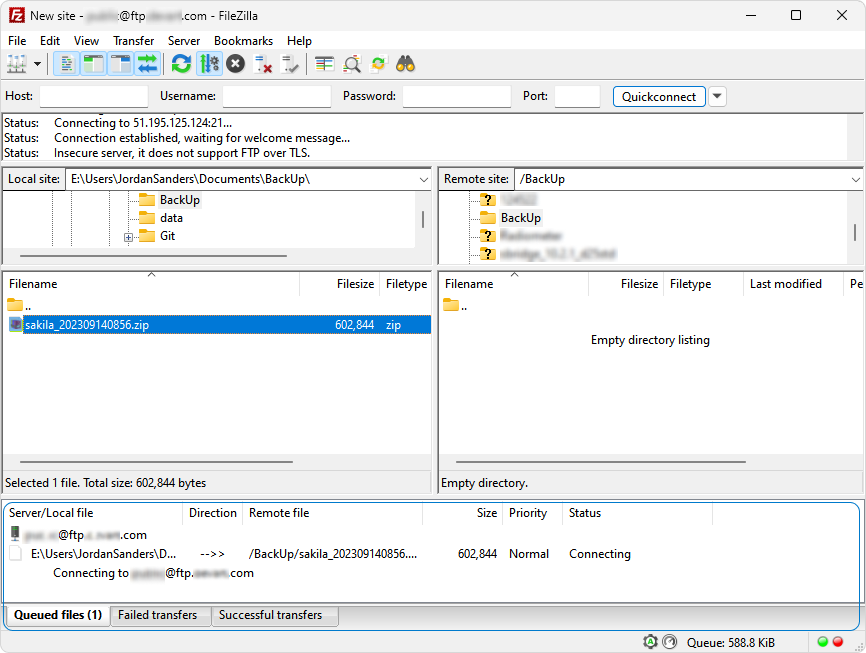Sort local files by Filename column

pos(151,284)
